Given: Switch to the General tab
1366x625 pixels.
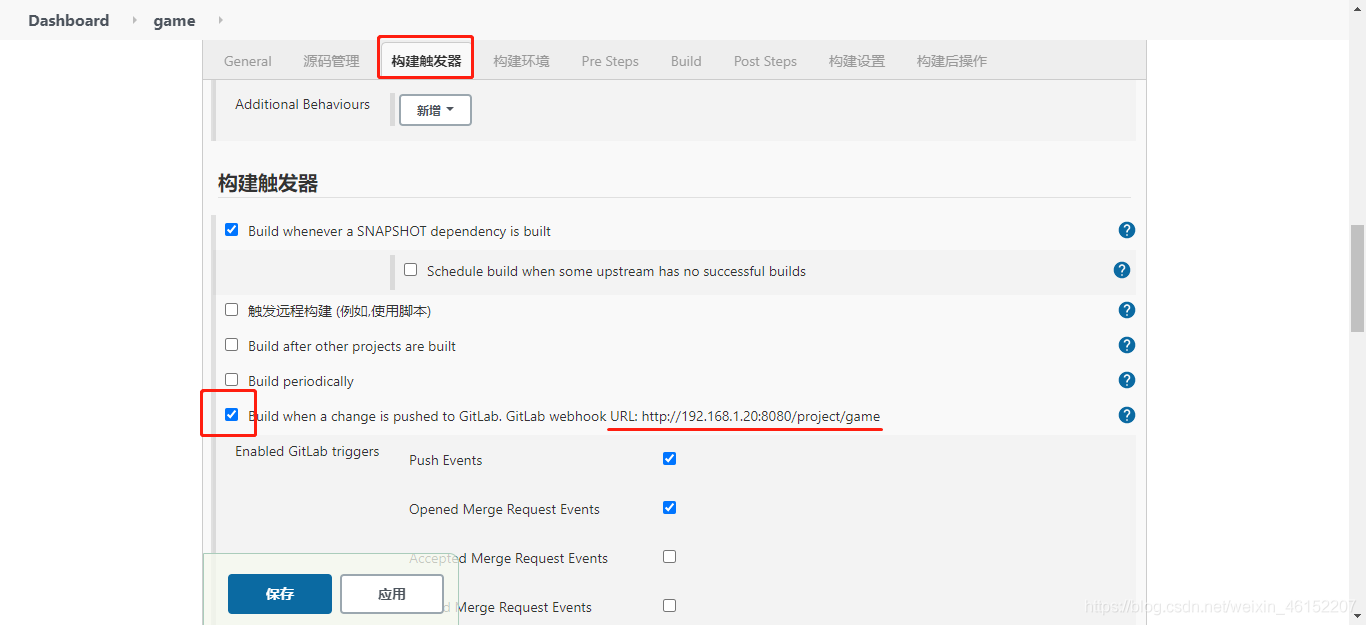Looking at the screenshot, I should click(x=247, y=61).
